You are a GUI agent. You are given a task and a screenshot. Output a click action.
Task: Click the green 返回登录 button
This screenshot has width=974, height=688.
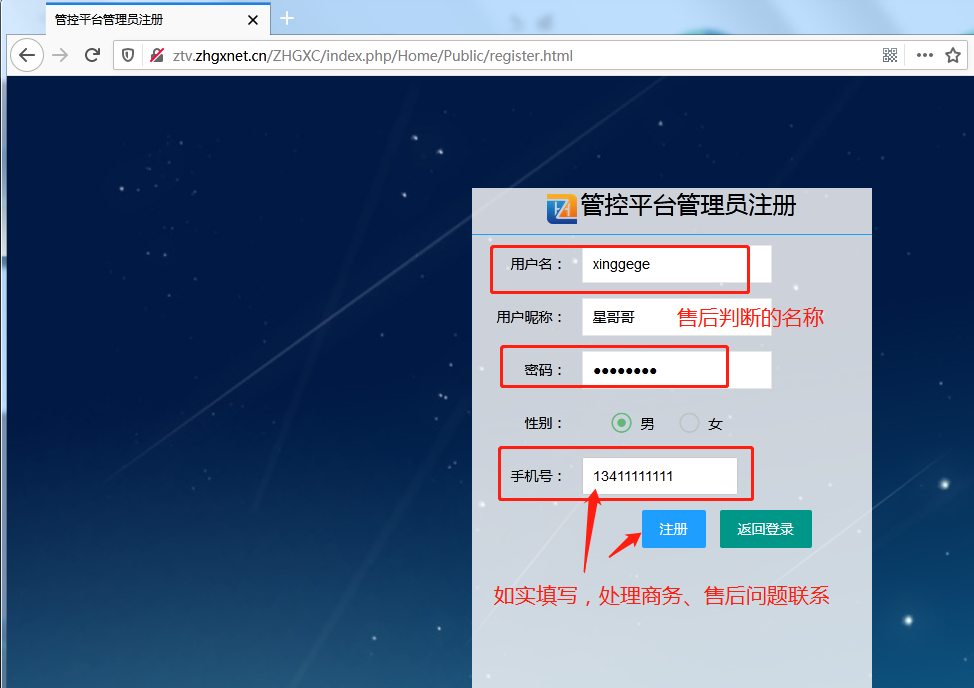[x=765, y=529]
